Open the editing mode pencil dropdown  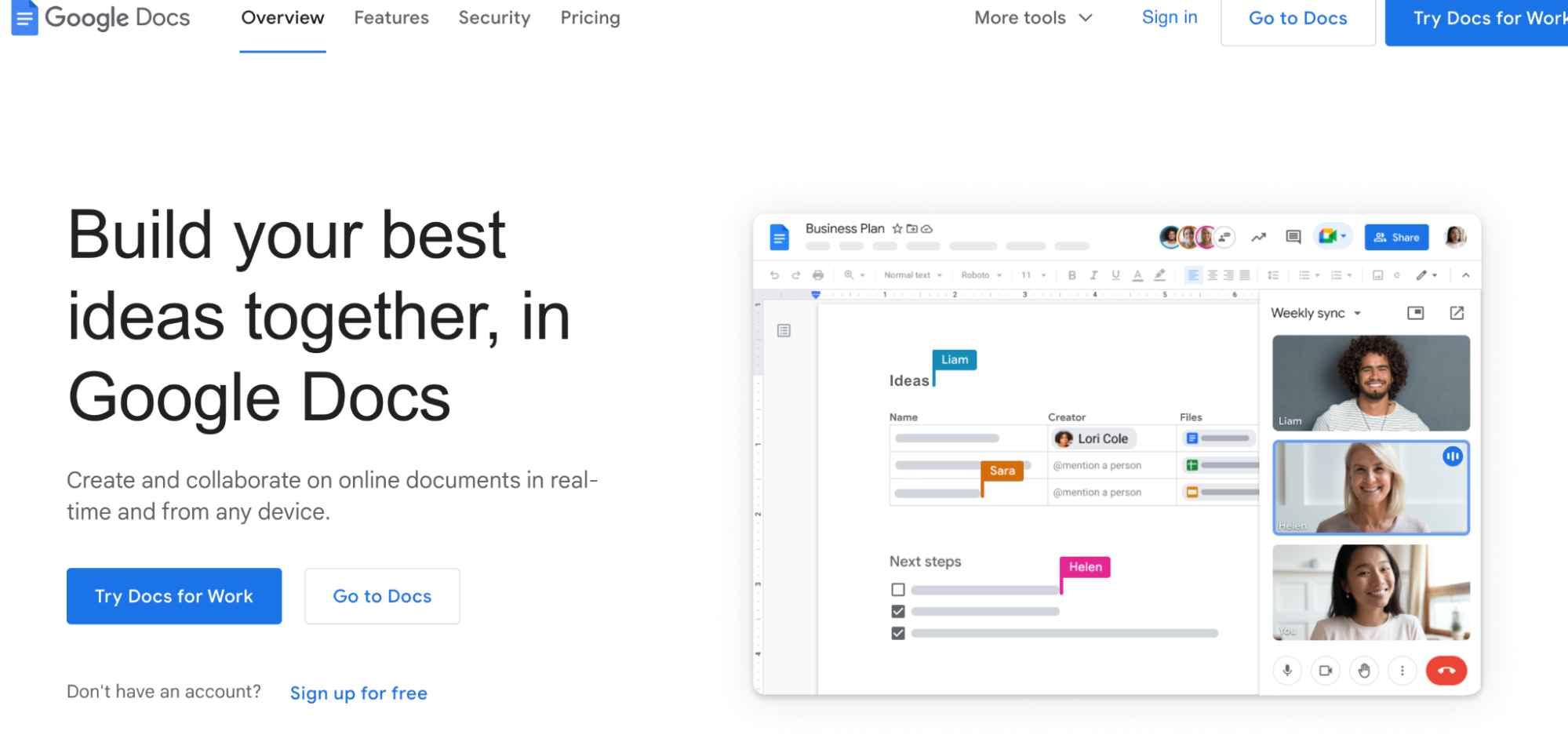[x=1426, y=275]
